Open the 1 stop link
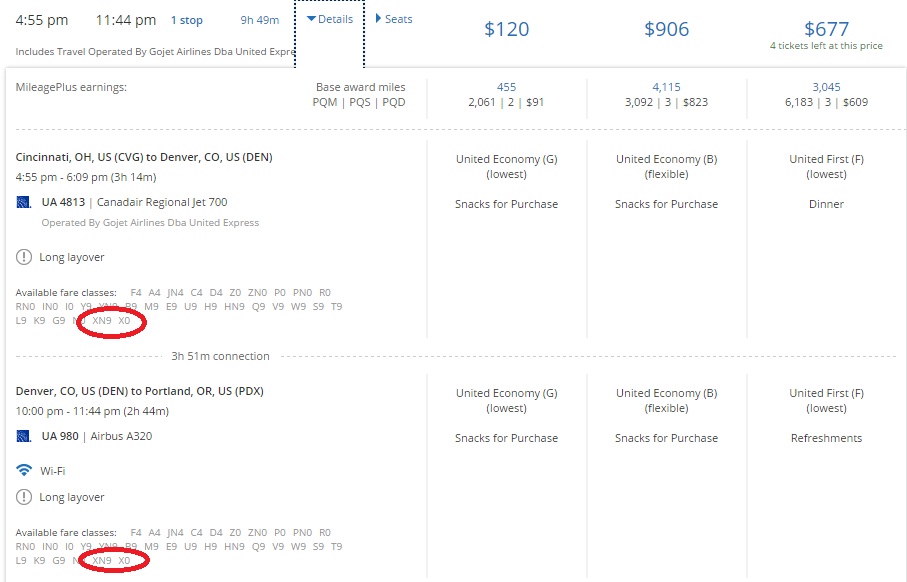This screenshot has height=582, width=907. coord(186,20)
